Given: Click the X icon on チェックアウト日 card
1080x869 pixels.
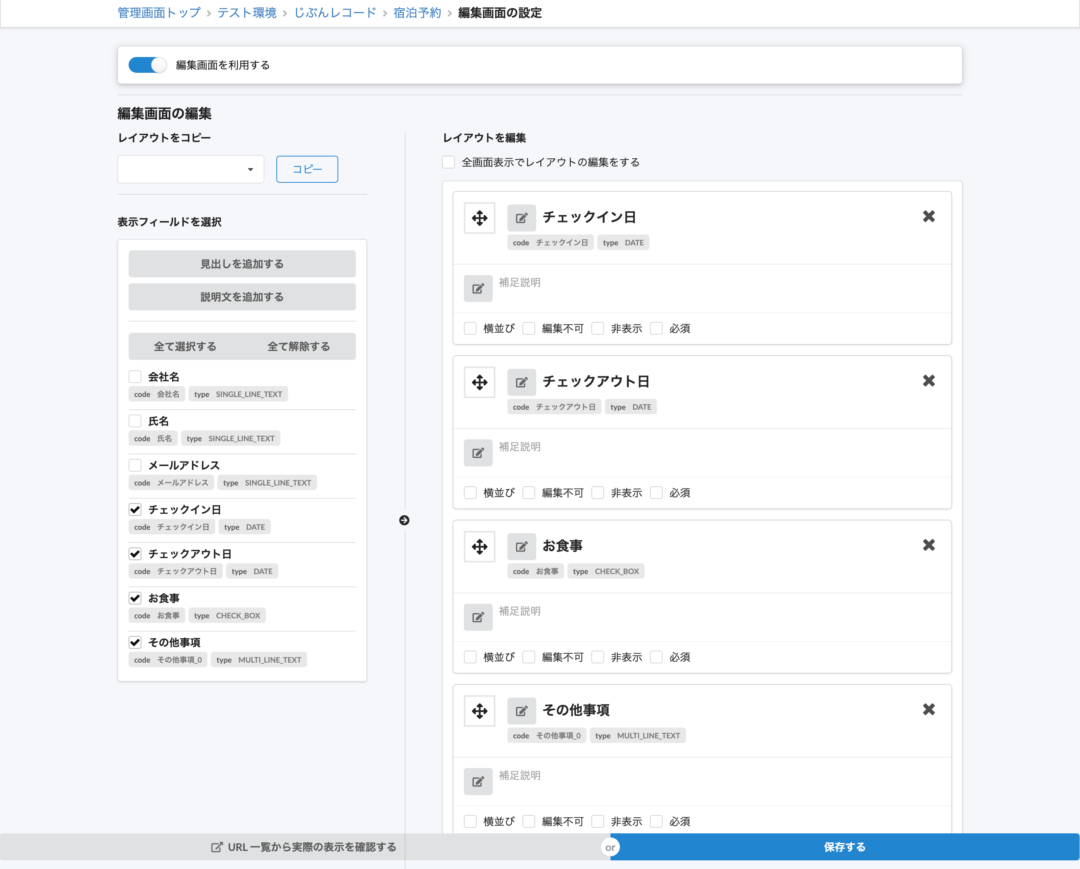Looking at the screenshot, I should click(x=928, y=380).
